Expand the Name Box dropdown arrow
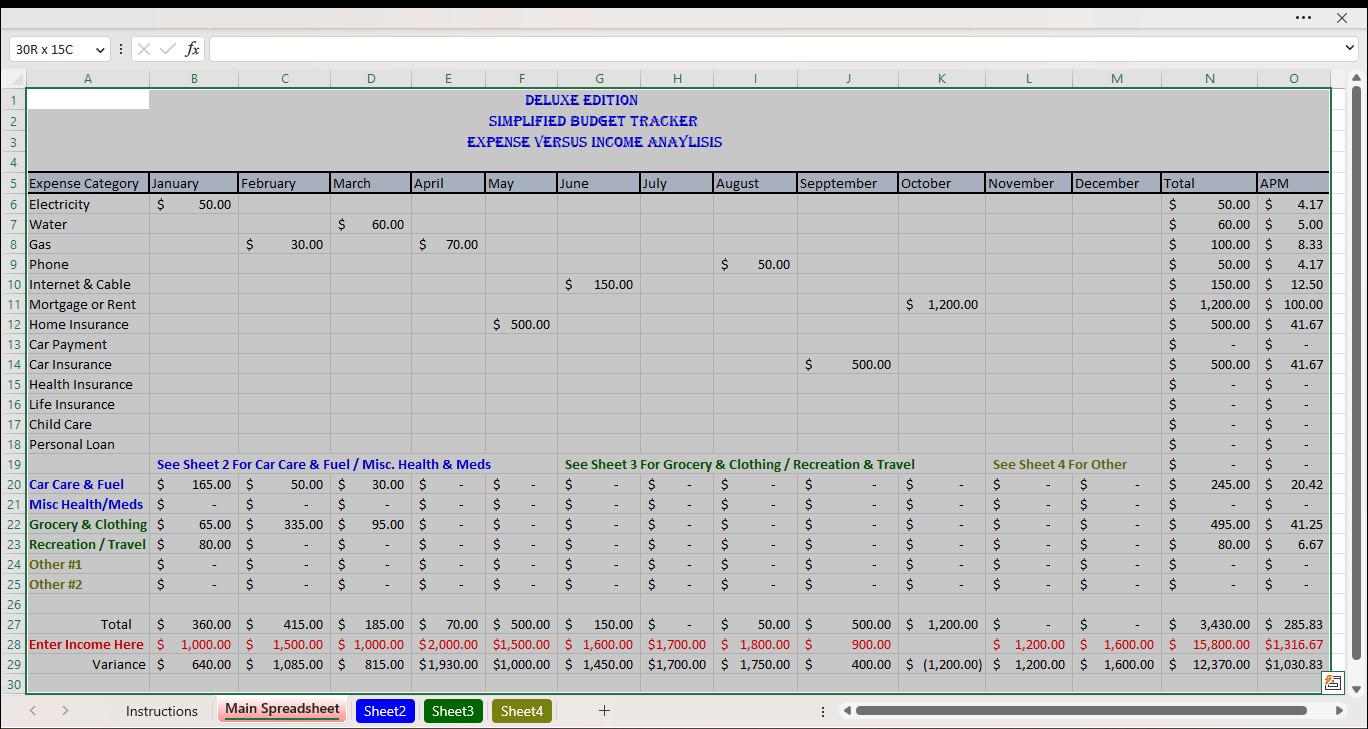 [100, 49]
